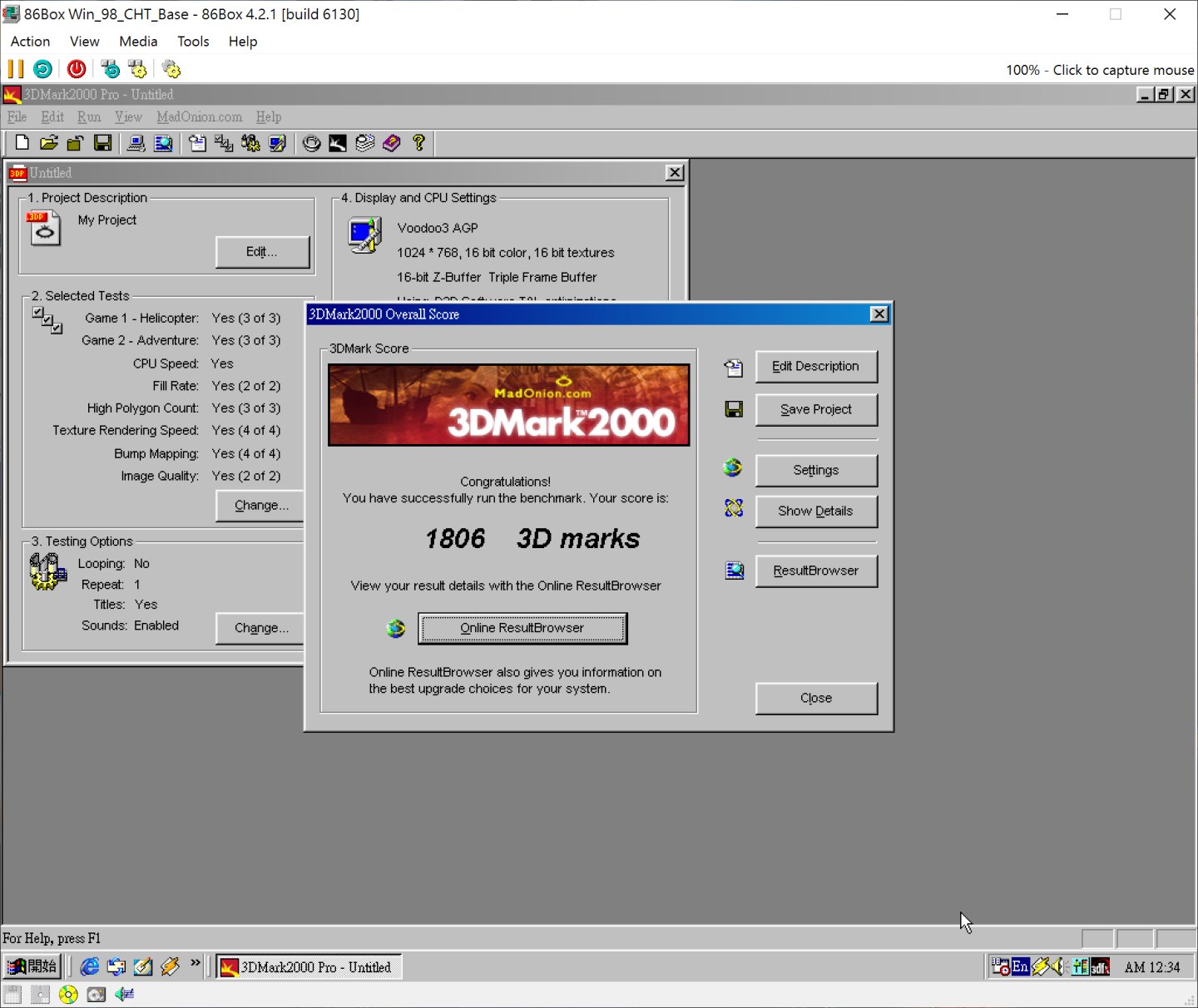Expand the quick launch overflow chevron
Image resolution: width=1198 pixels, height=1008 pixels.
(x=196, y=963)
